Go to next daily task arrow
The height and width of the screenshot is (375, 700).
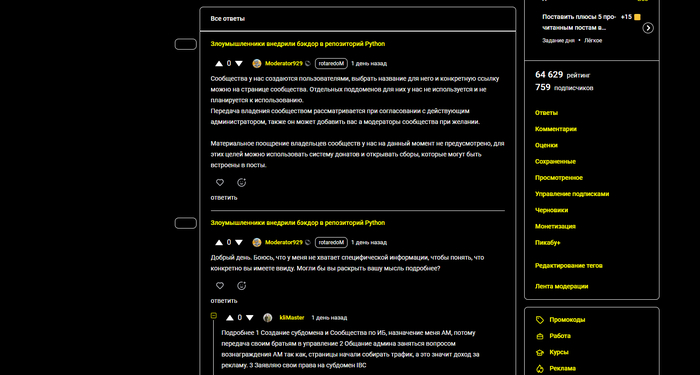(648, 28)
